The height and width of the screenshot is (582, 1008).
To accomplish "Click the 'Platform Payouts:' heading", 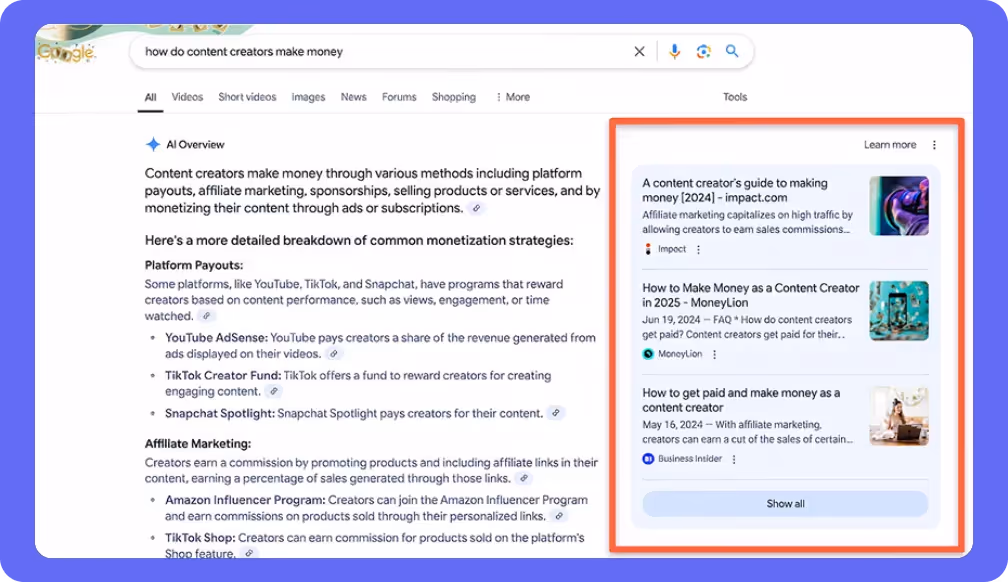I will coord(194,265).
